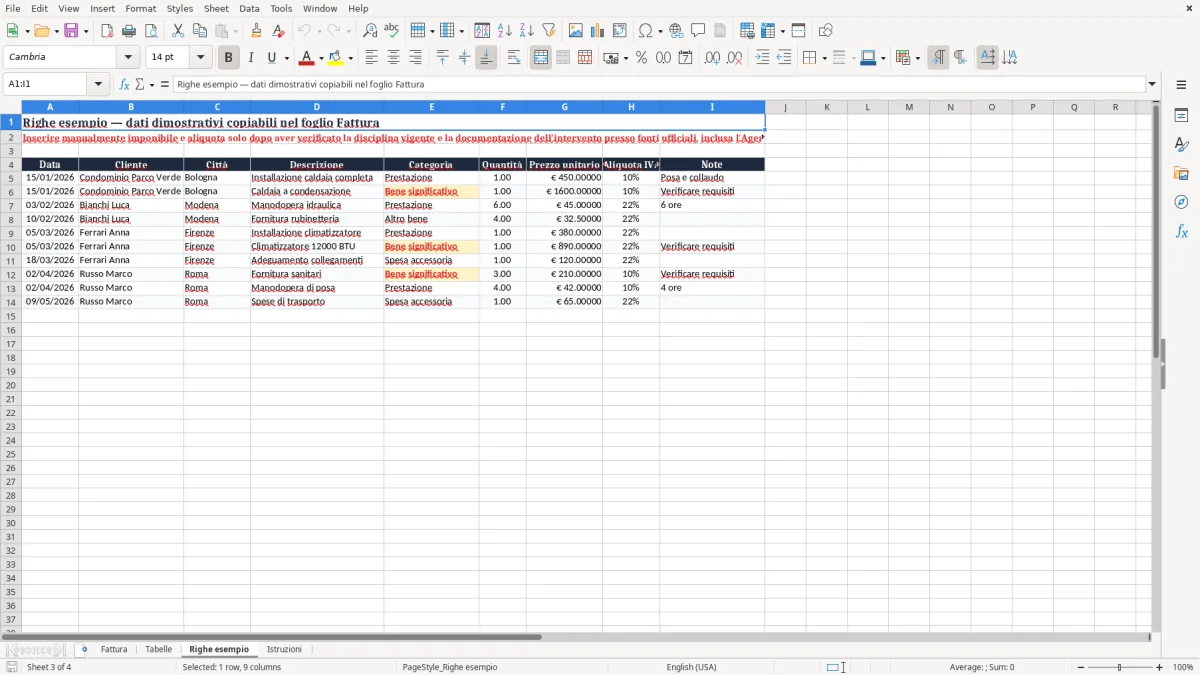Select cell with 'Caldaia a condensazione'

(317, 191)
